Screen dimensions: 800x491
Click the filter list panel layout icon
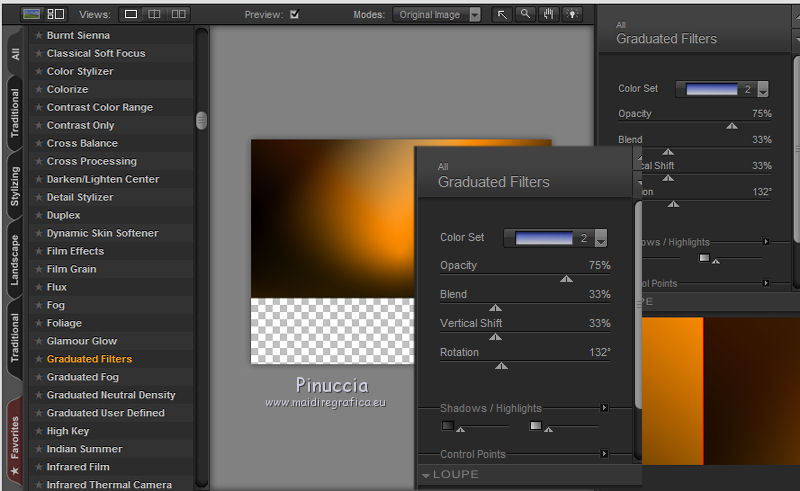point(56,15)
